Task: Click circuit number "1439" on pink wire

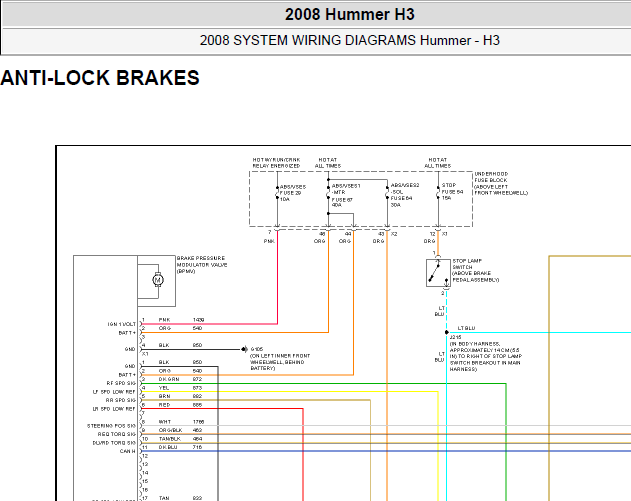Action: click(x=198, y=320)
